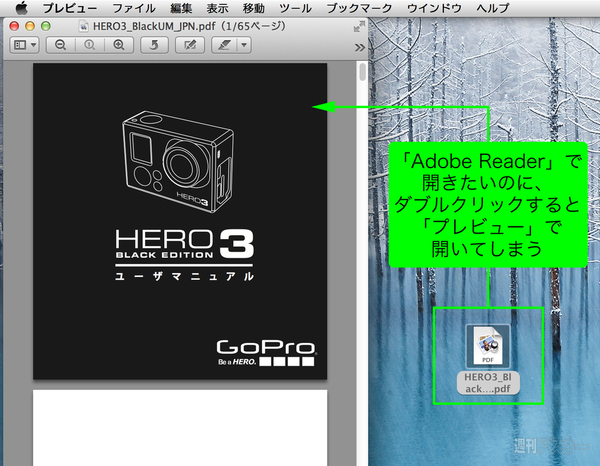Screen dimensions: 600x466
Task: Open the 編集 menu
Action: coord(181,8)
